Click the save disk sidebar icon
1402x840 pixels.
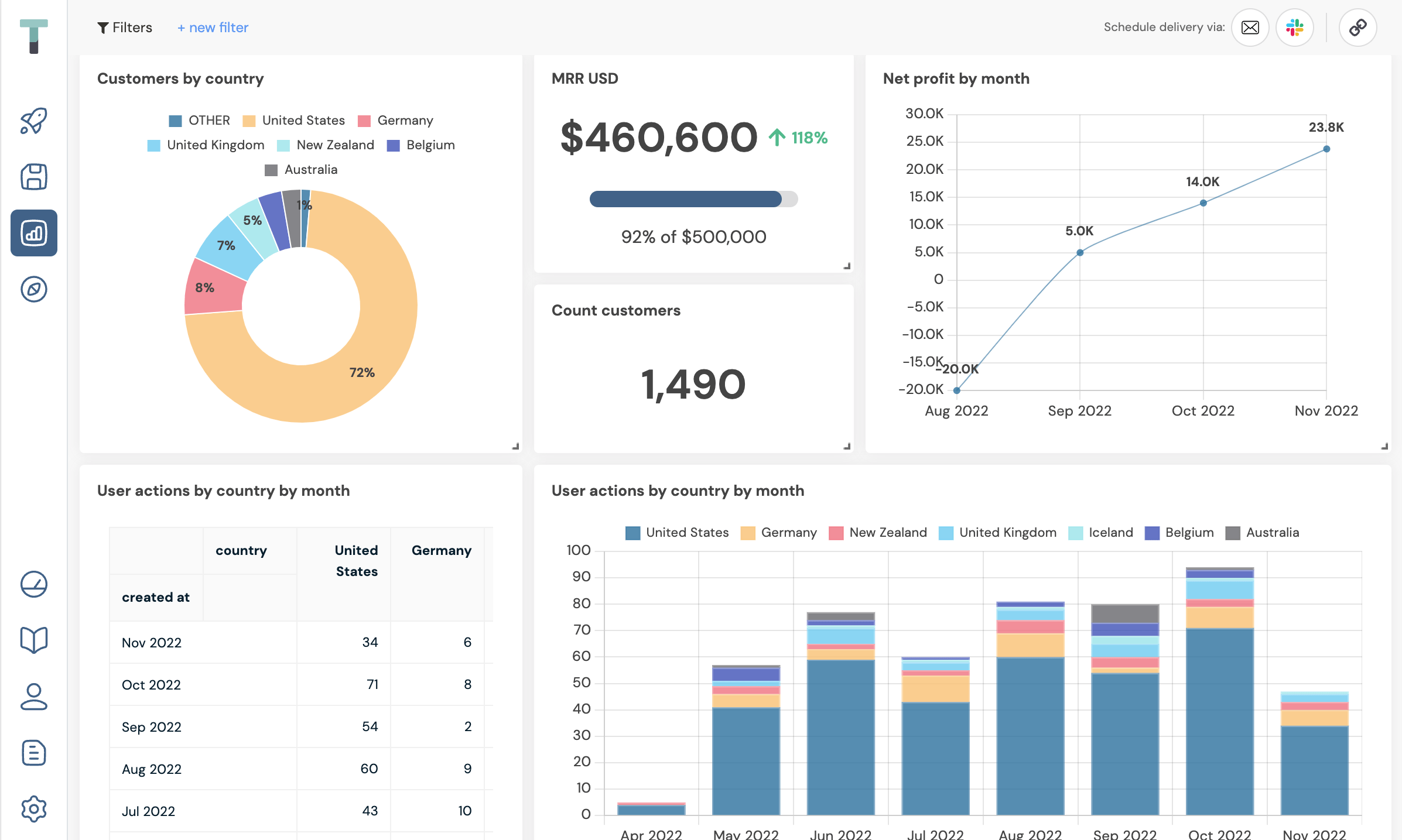click(x=33, y=177)
